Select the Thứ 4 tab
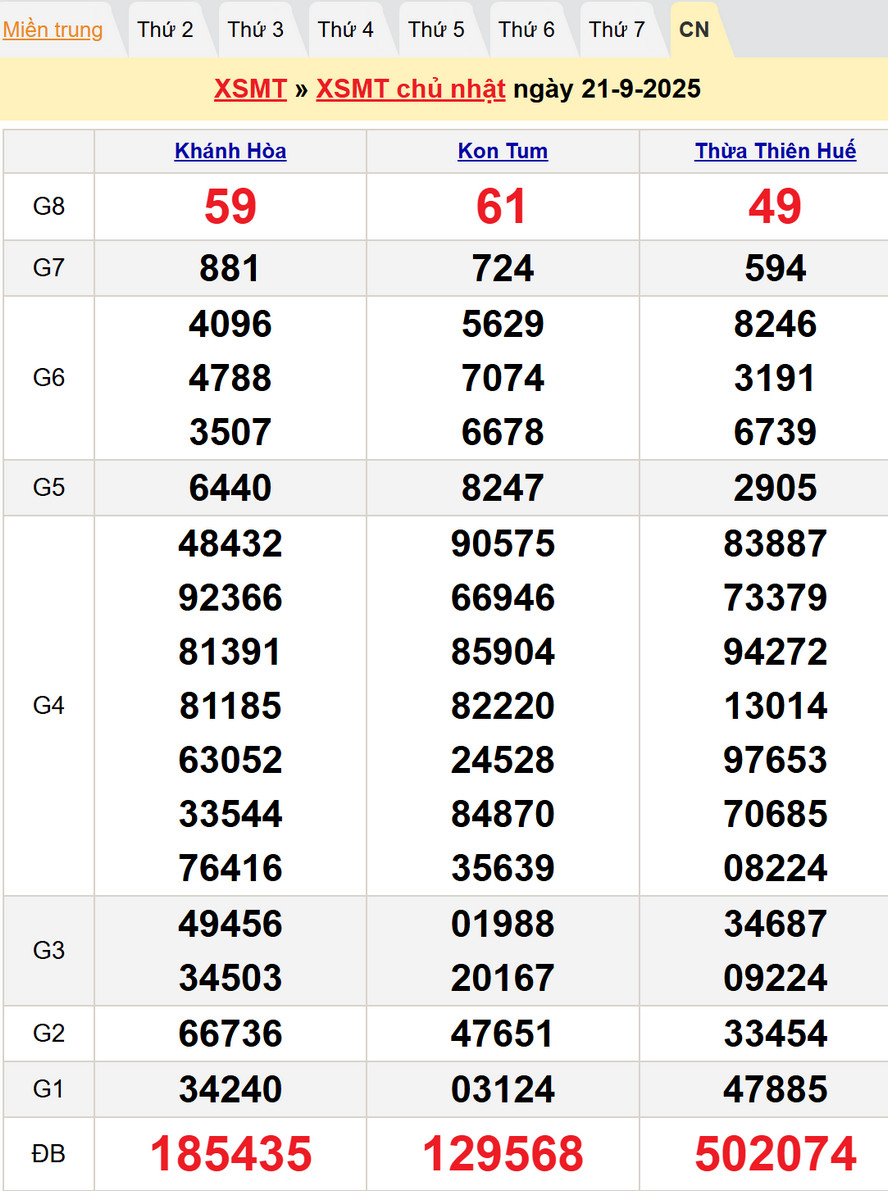Image resolution: width=888 pixels, height=1191 pixels. click(x=346, y=30)
